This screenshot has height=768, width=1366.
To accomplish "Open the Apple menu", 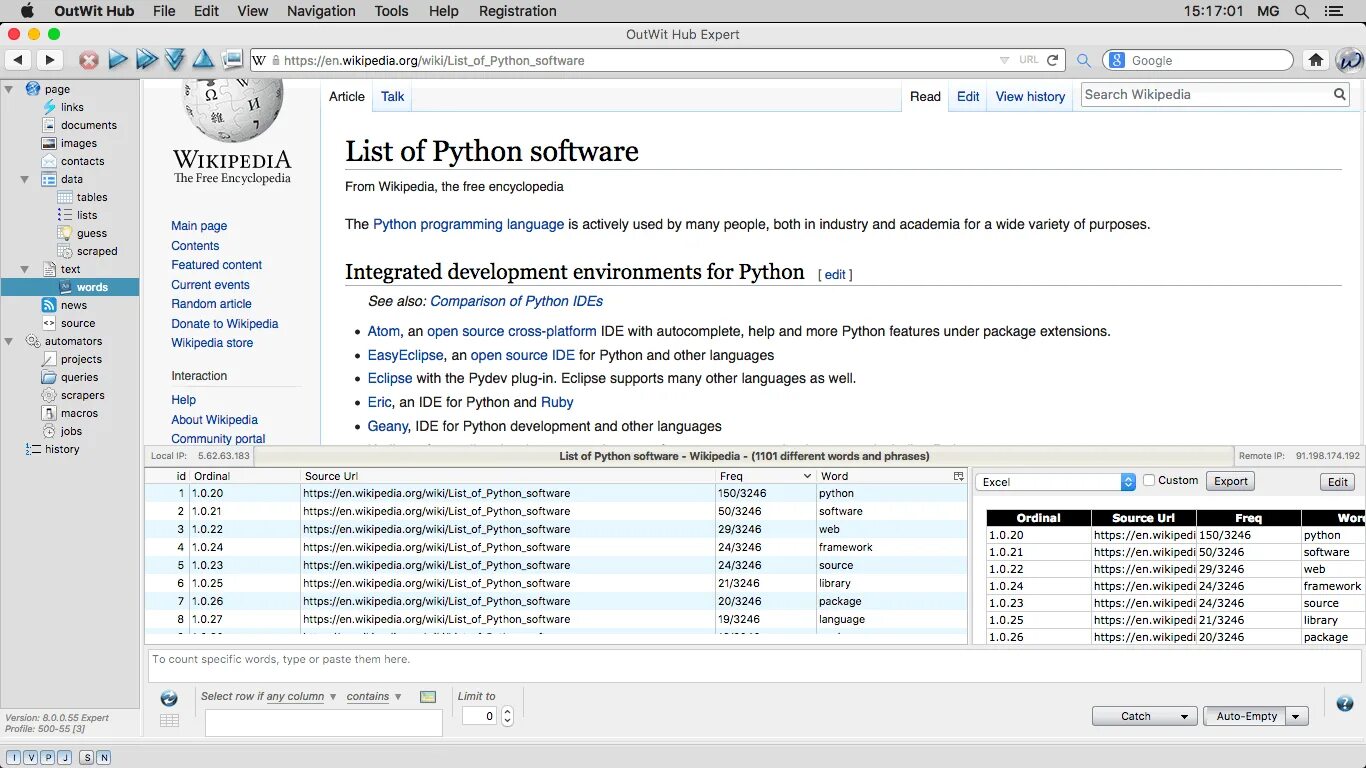I will (27, 11).
